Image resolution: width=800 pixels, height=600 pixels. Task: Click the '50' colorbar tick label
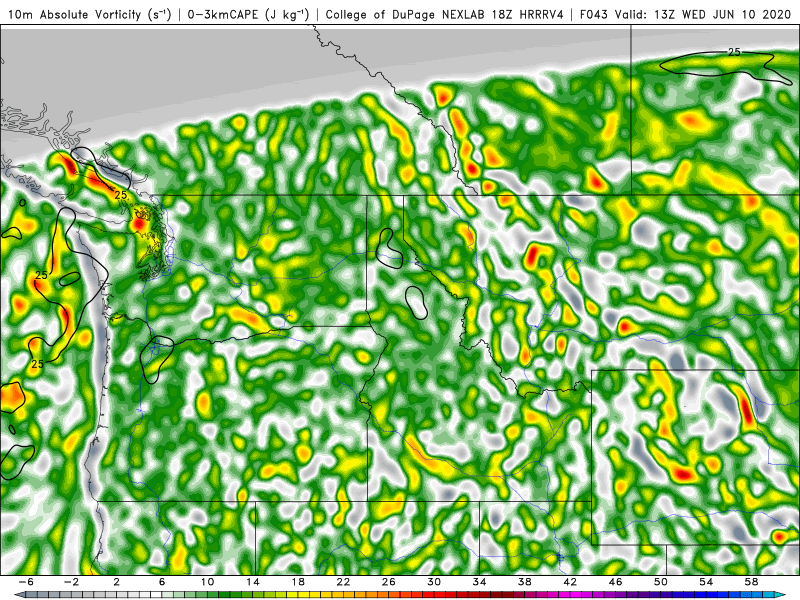tap(661, 582)
